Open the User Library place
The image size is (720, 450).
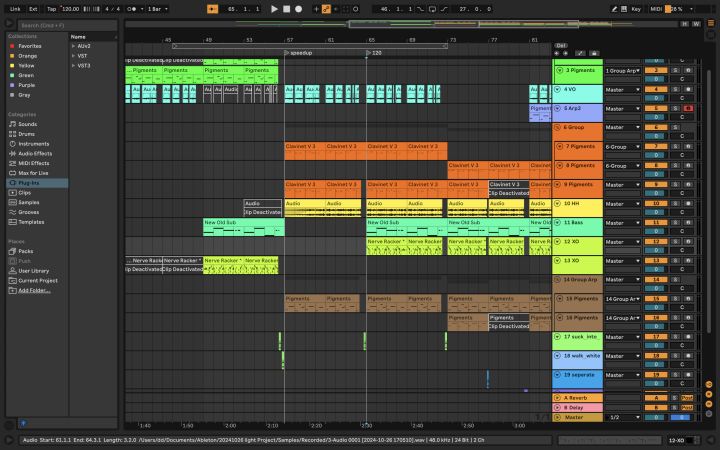coord(33,270)
